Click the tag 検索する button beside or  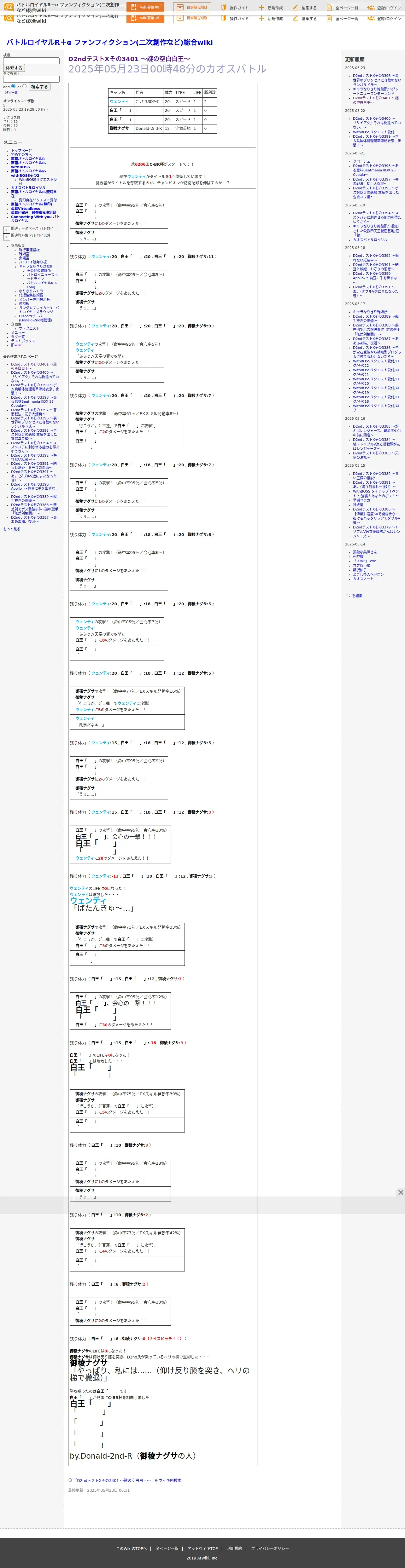coord(39,86)
